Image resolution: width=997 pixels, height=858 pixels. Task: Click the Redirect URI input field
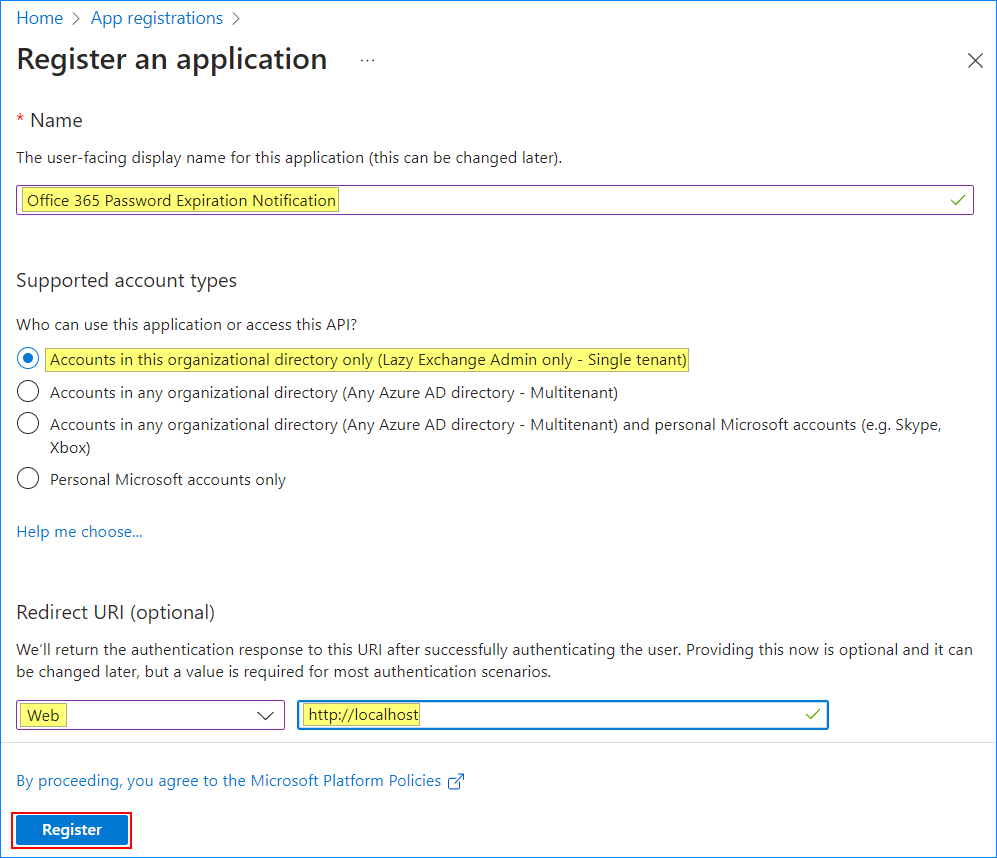pyautogui.click(x=563, y=715)
